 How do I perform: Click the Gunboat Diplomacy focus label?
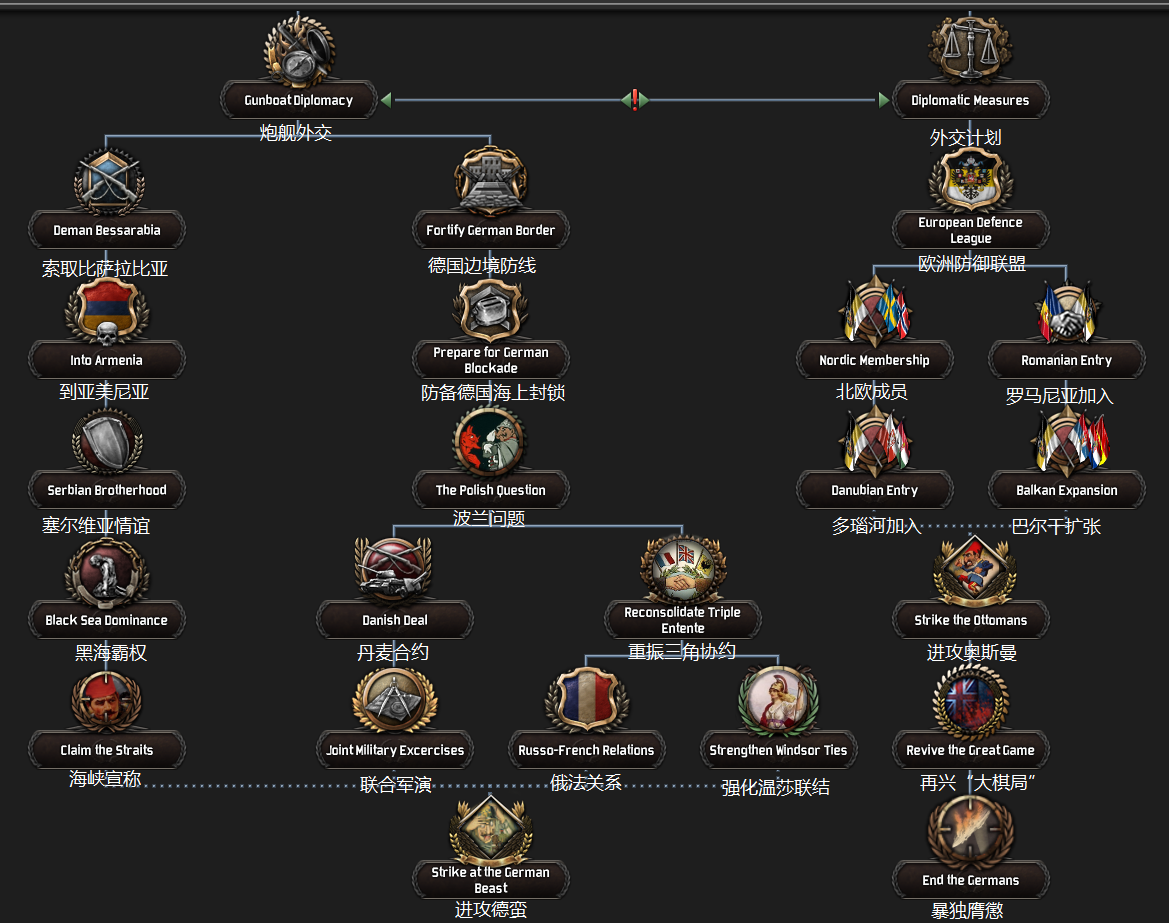[x=299, y=101]
